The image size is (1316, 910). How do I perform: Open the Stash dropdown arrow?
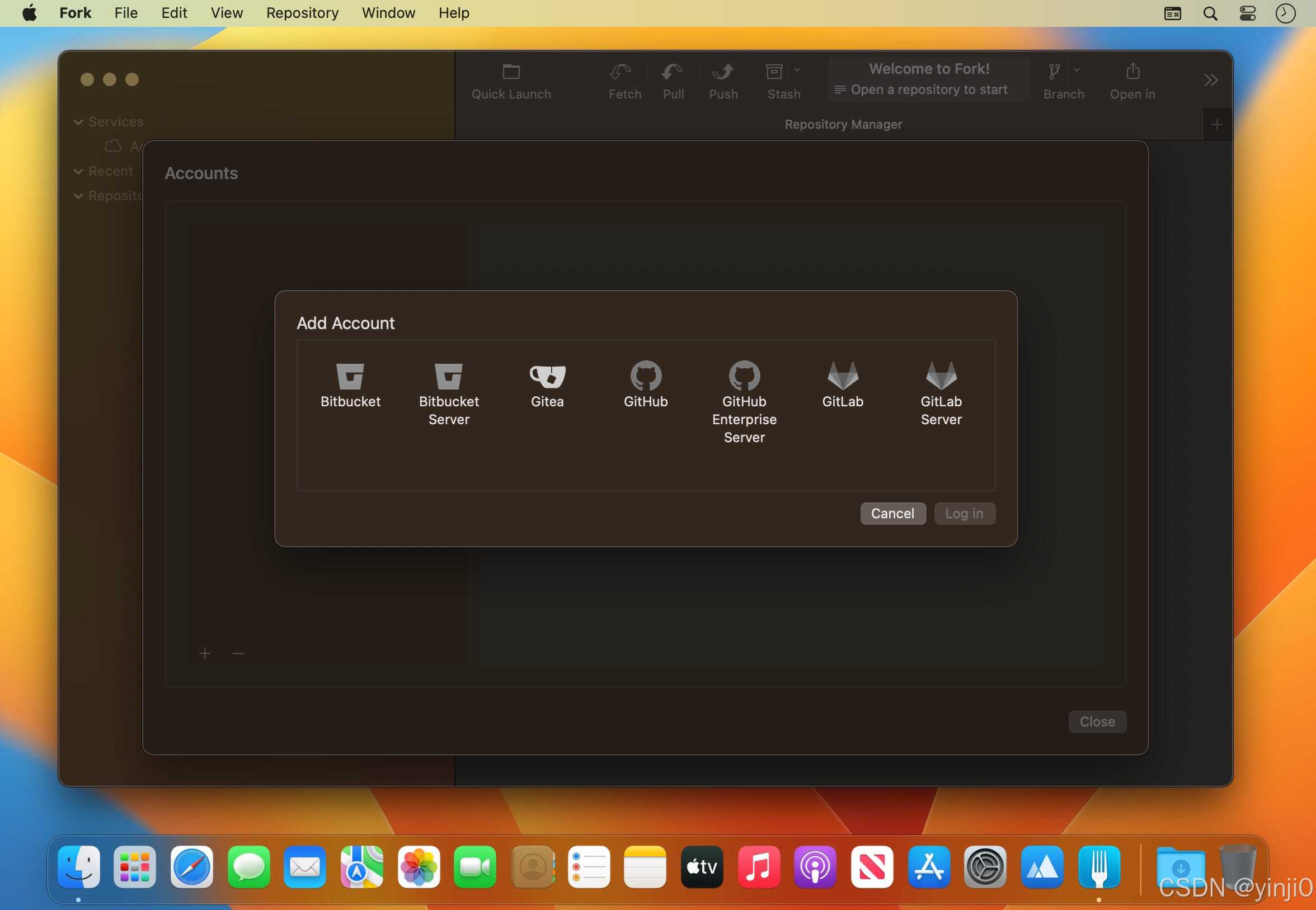pos(797,70)
